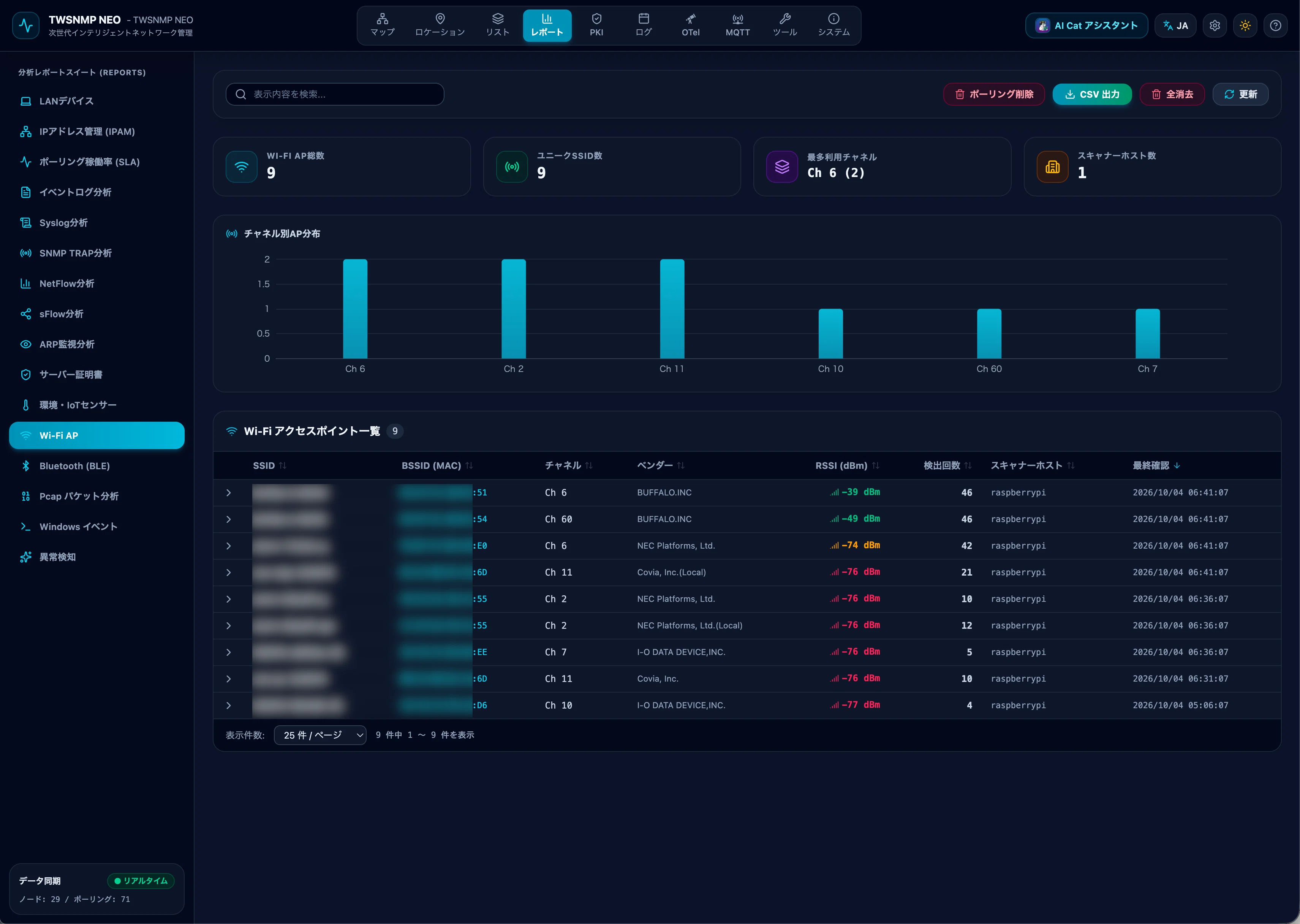Sort by 検出回数 column
Image resolution: width=1300 pixels, height=924 pixels.
(947, 465)
